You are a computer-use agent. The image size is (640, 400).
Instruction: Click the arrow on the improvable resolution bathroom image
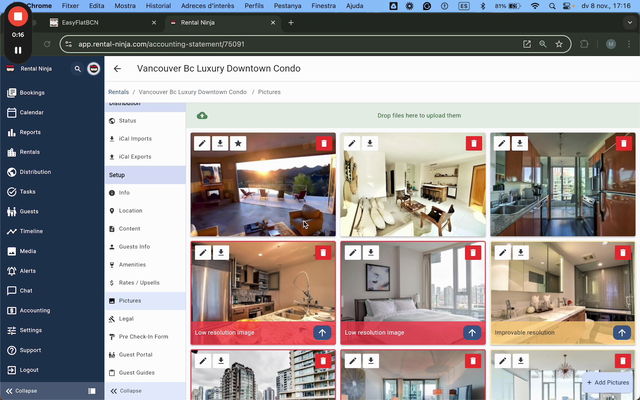(622, 333)
